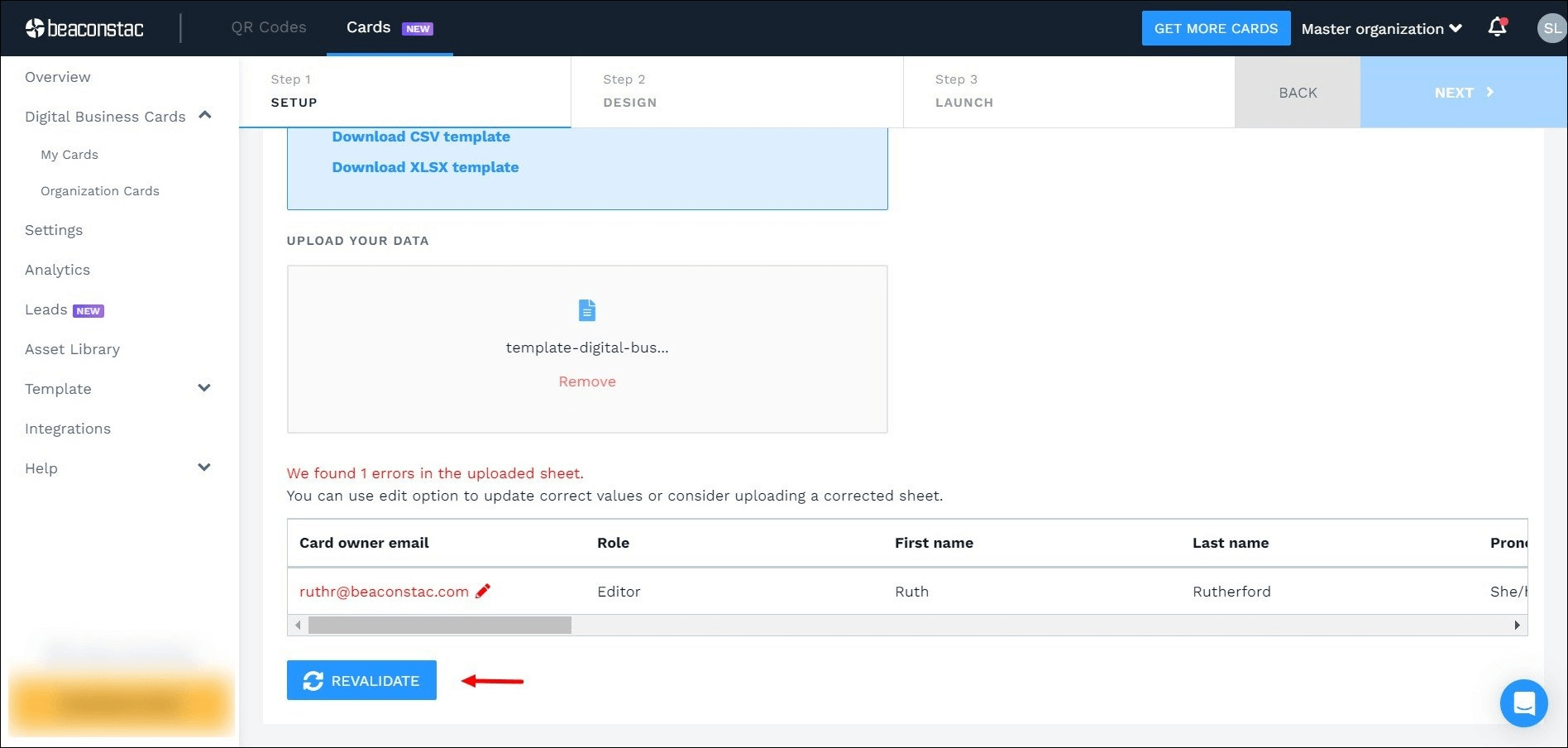Select the Cards tab
This screenshot has height=748, width=1568.
pyautogui.click(x=390, y=27)
